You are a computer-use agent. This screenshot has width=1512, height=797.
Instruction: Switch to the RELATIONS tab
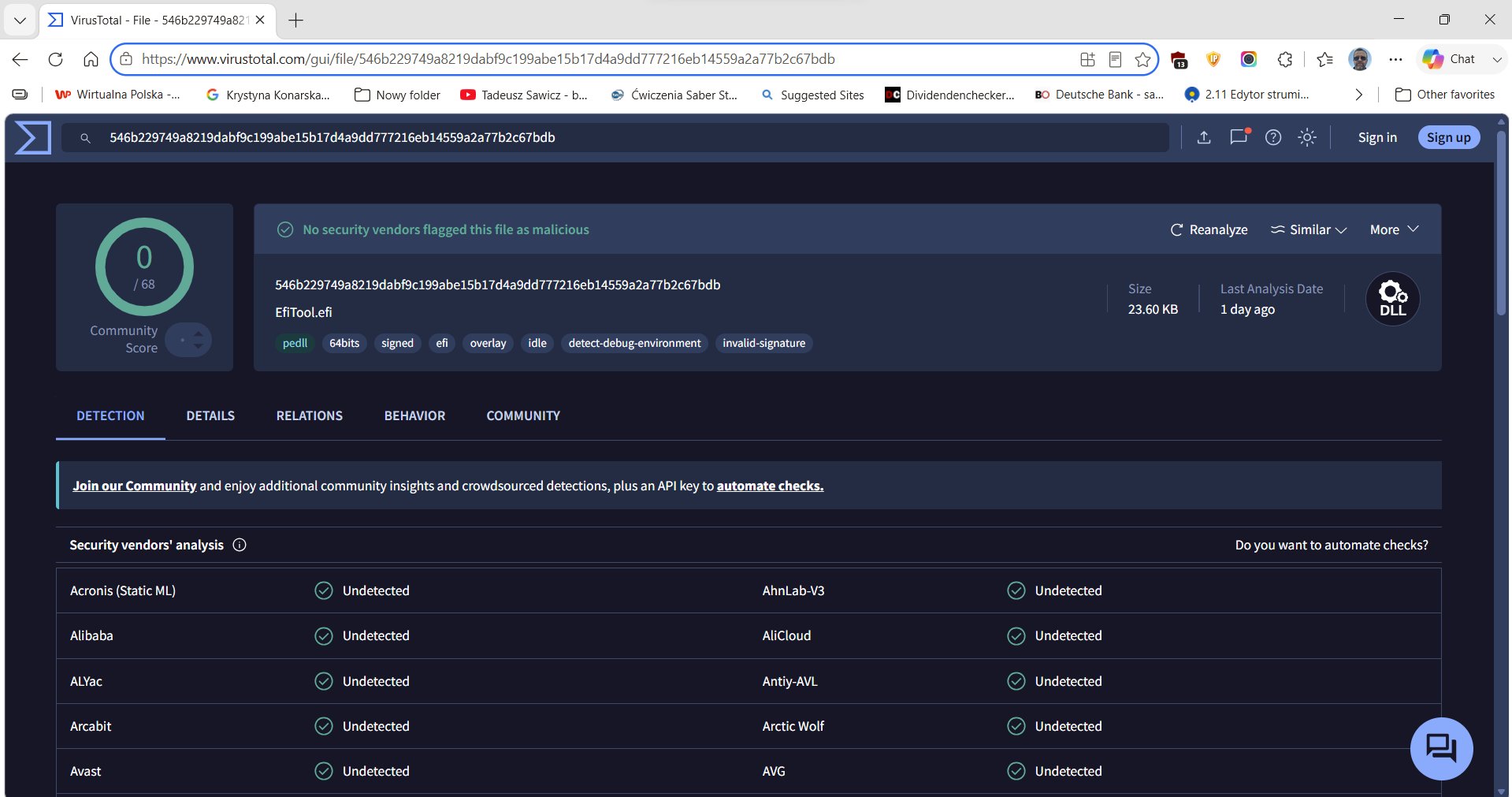[310, 415]
